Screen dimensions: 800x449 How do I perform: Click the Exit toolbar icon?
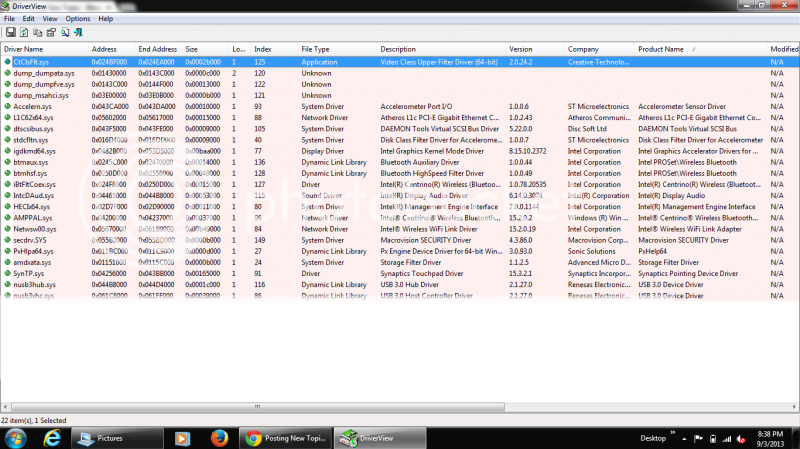pos(77,32)
